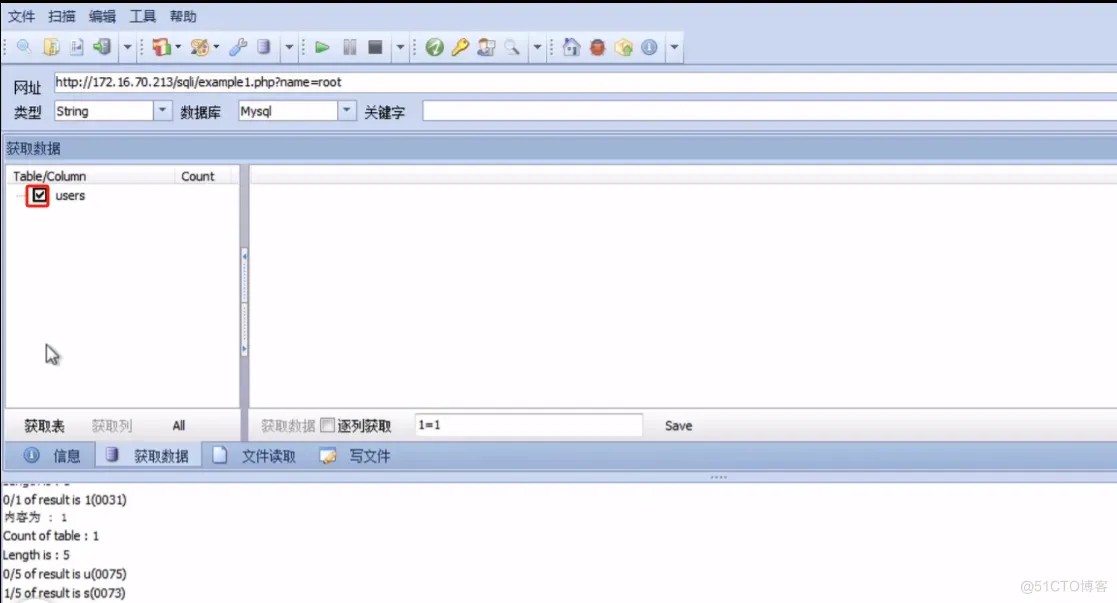The width and height of the screenshot is (1117, 603).
Task: Expand the 类型 String dropdown
Action: click(162, 110)
